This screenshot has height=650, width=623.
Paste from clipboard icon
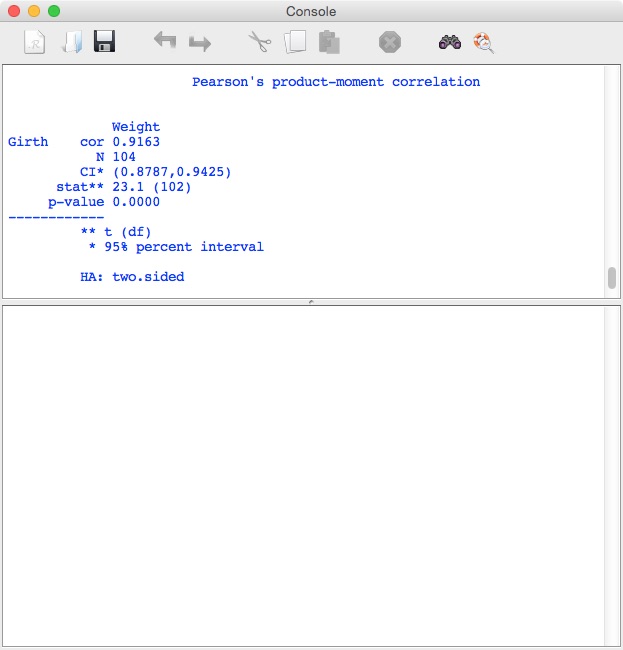[x=330, y=42]
